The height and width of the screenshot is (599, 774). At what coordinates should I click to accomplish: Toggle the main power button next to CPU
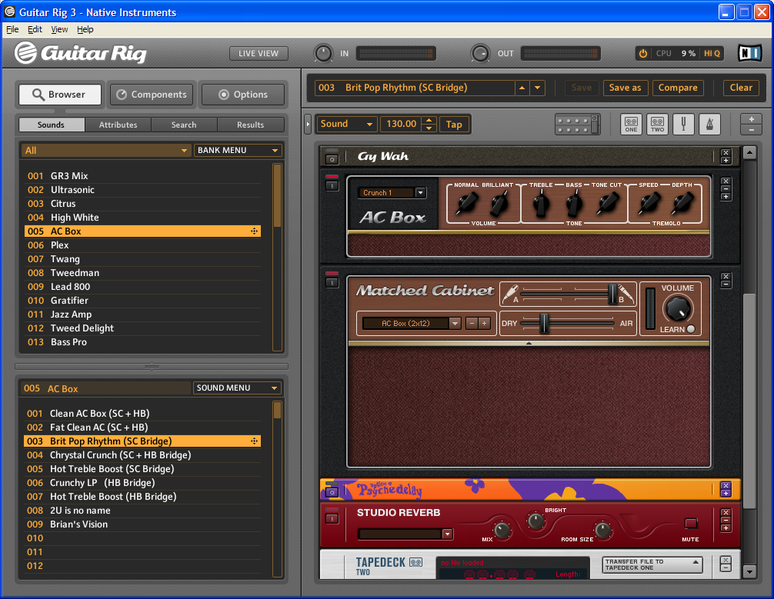click(643, 53)
